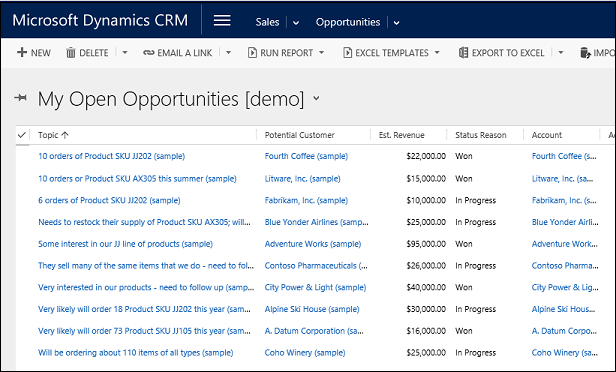The width and height of the screenshot is (616, 372).
Task: Open the hamburger navigation menu
Action: (222, 20)
